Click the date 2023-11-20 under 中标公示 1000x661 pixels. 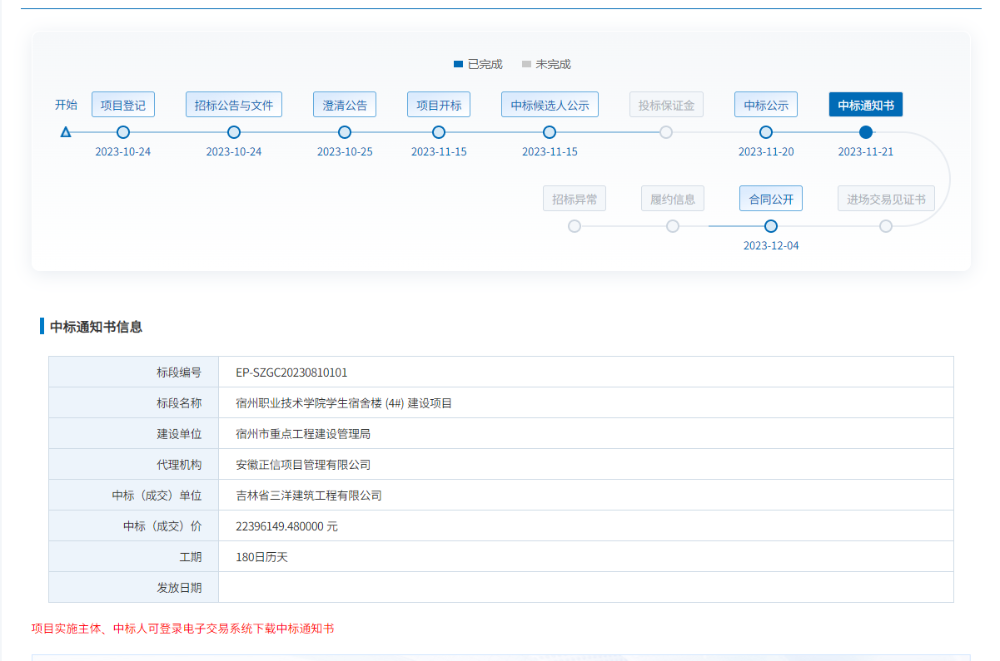766,152
